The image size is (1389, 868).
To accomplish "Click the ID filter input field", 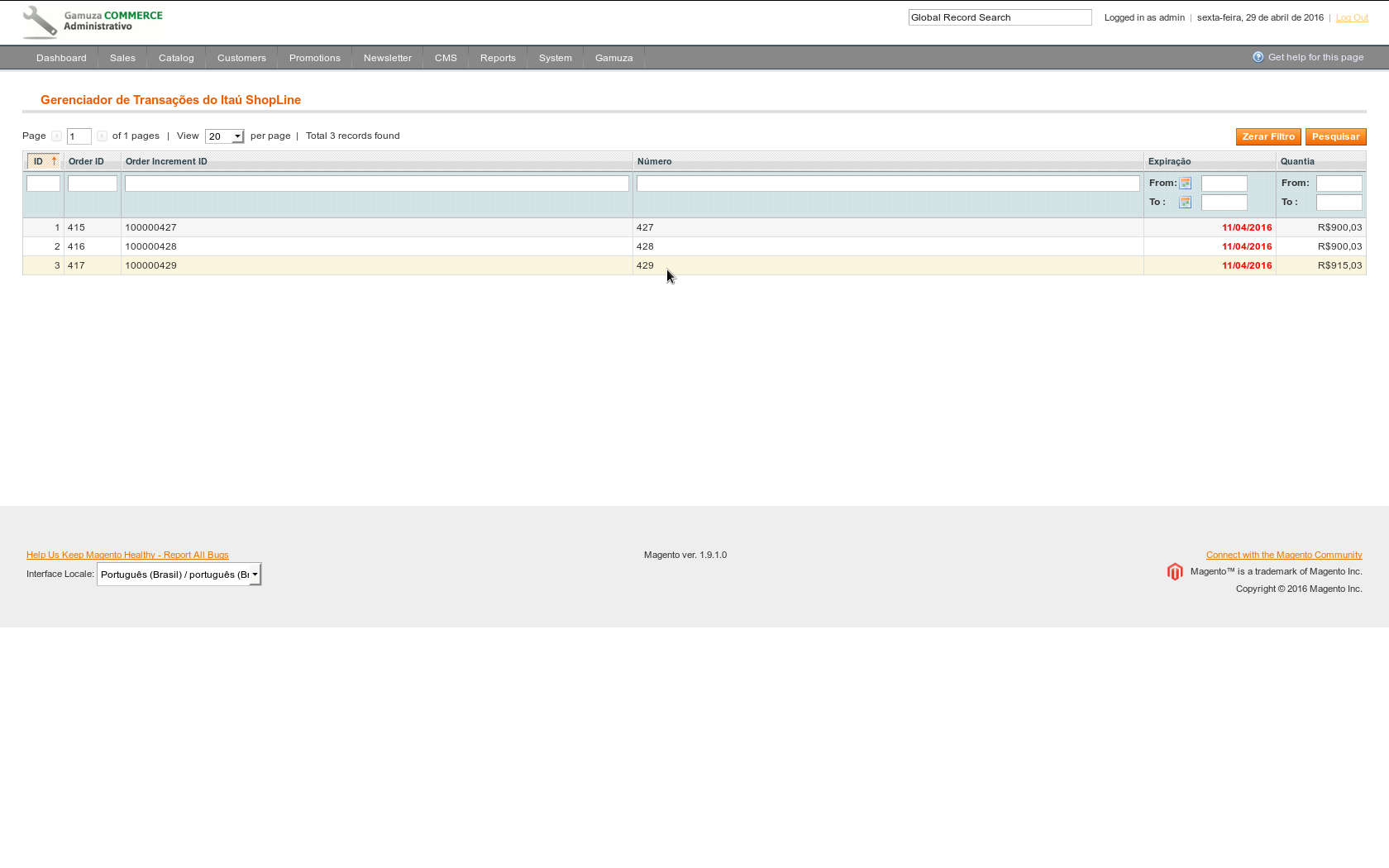I will (43, 184).
